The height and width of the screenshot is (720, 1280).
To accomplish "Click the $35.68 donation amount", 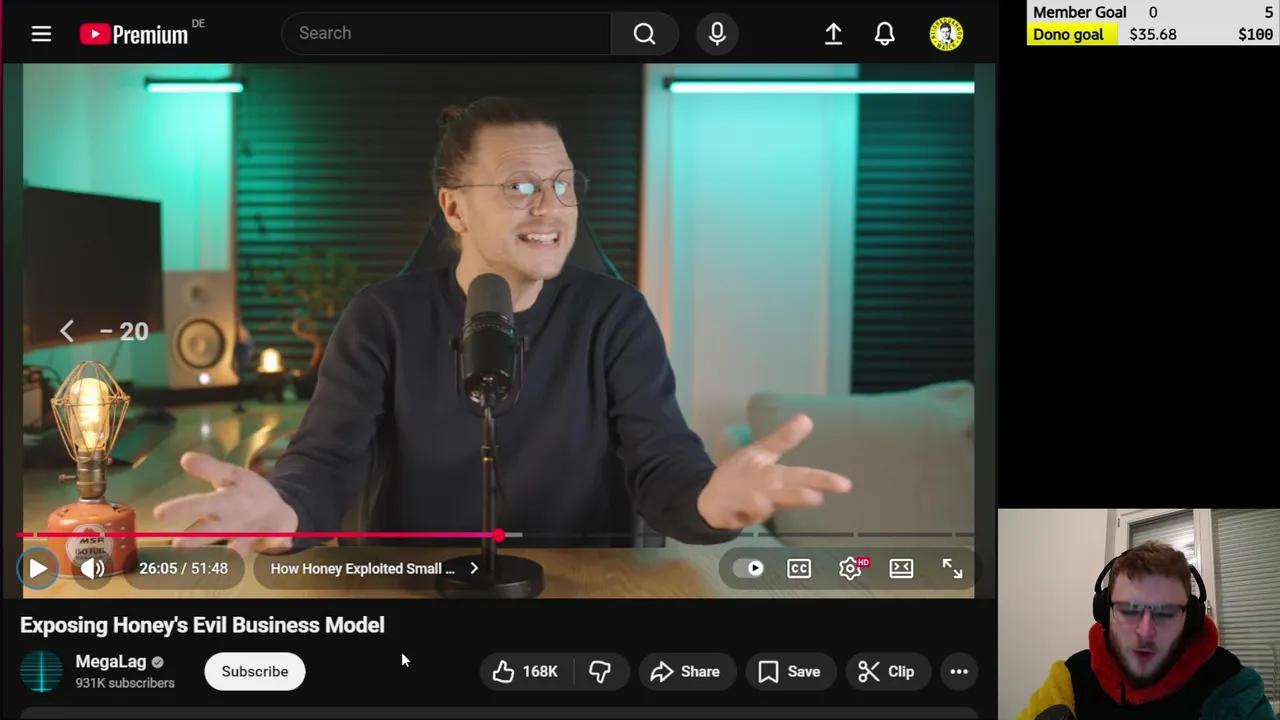I will pyautogui.click(x=1153, y=34).
